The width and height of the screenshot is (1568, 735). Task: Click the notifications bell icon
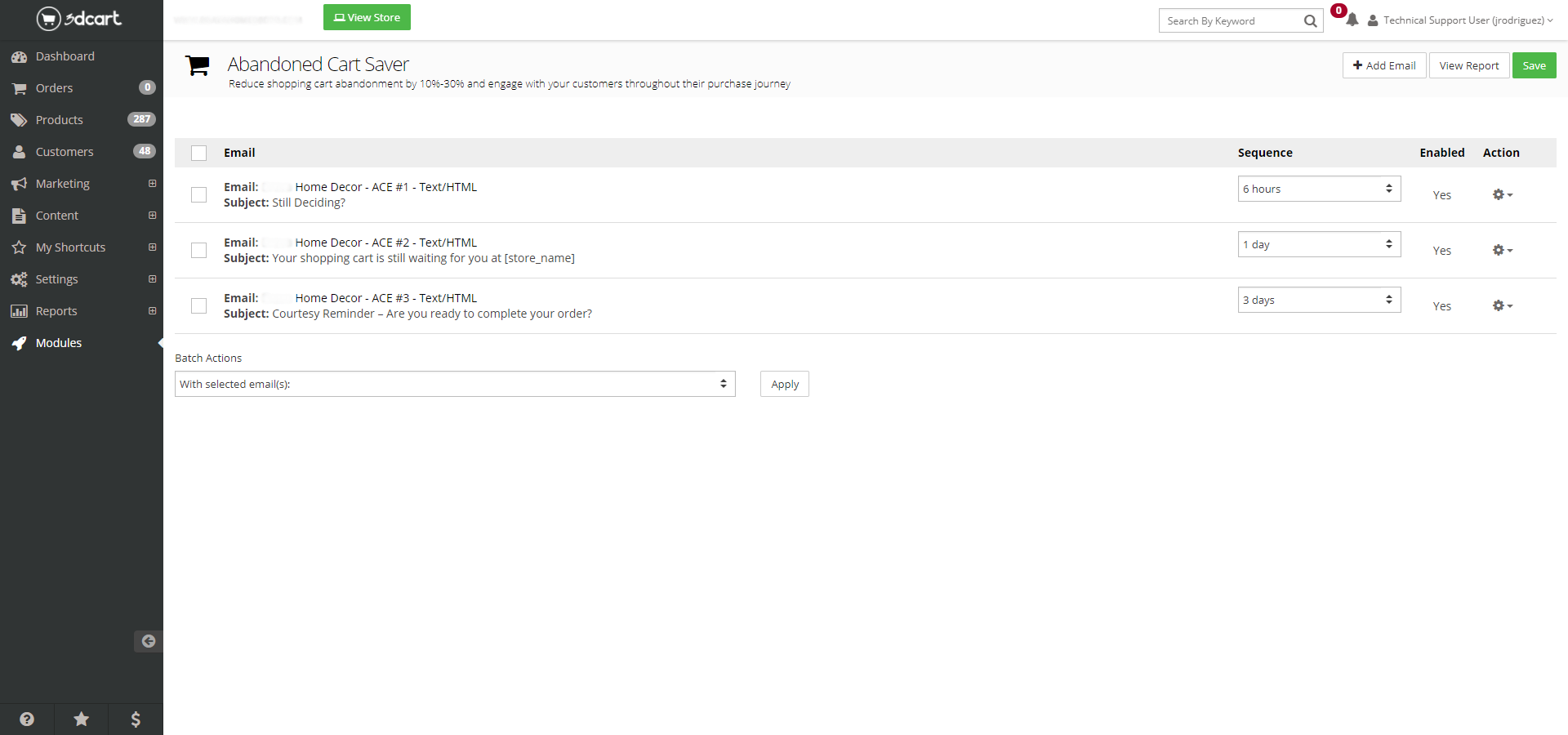[x=1352, y=20]
